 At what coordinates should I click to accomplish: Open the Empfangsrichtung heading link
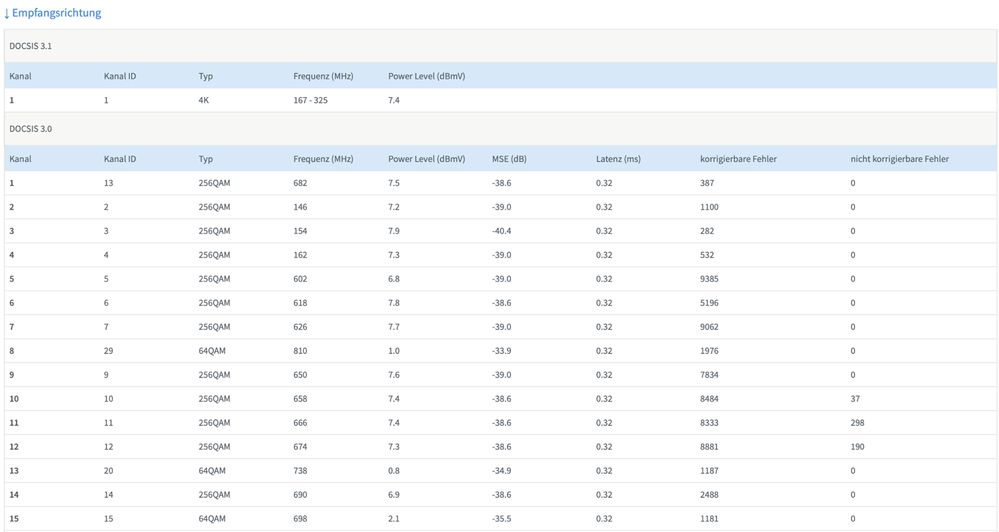56,13
